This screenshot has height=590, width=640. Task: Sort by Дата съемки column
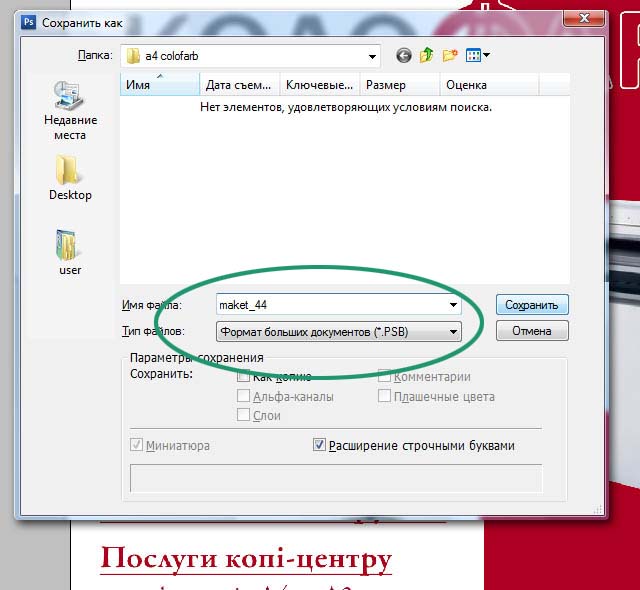pyautogui.click(x=239, y=84)
